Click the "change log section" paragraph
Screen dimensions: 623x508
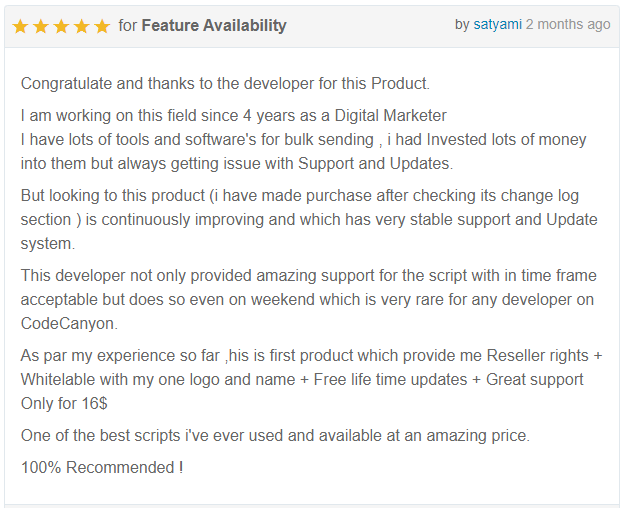[309, 220]
